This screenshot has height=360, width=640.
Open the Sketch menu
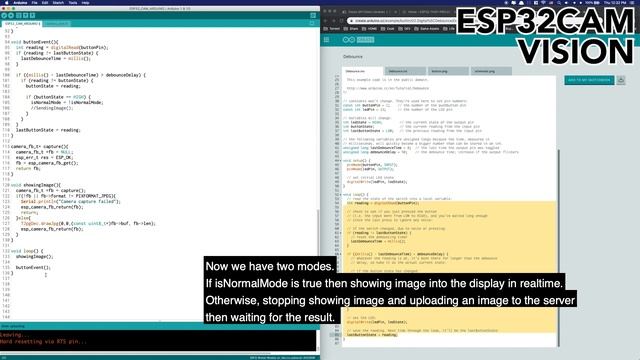(x=58, y=2)
